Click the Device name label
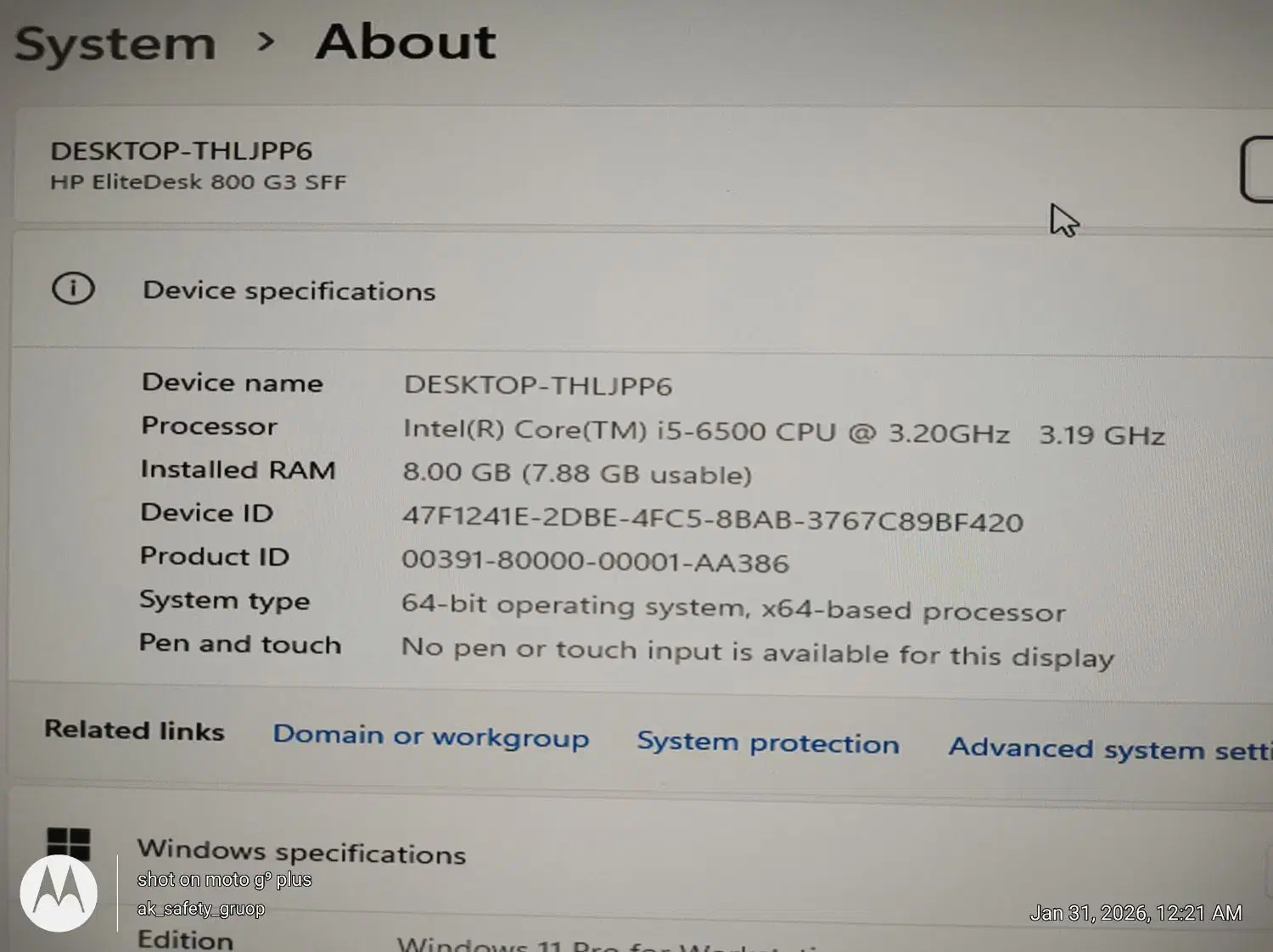Image resolution: width=1273 pixels, height=952 pixels. [233, 383]
